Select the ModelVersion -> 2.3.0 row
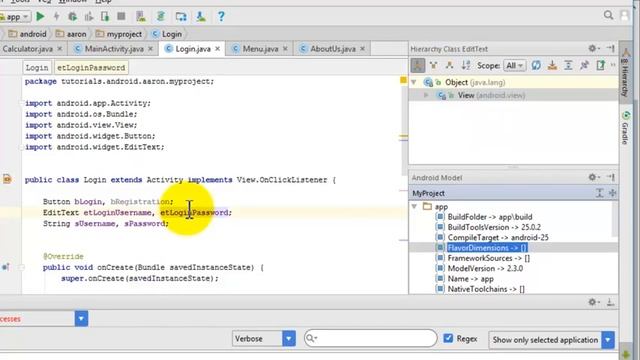Viewport: 640px width, 360px height. pyautogui.click(x=485, y=268)
